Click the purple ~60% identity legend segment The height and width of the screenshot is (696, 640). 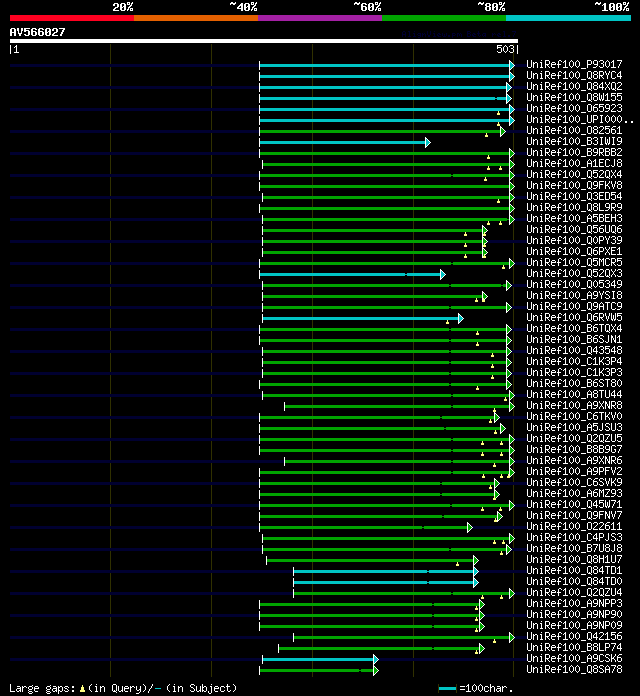click(x=320, y=18)
